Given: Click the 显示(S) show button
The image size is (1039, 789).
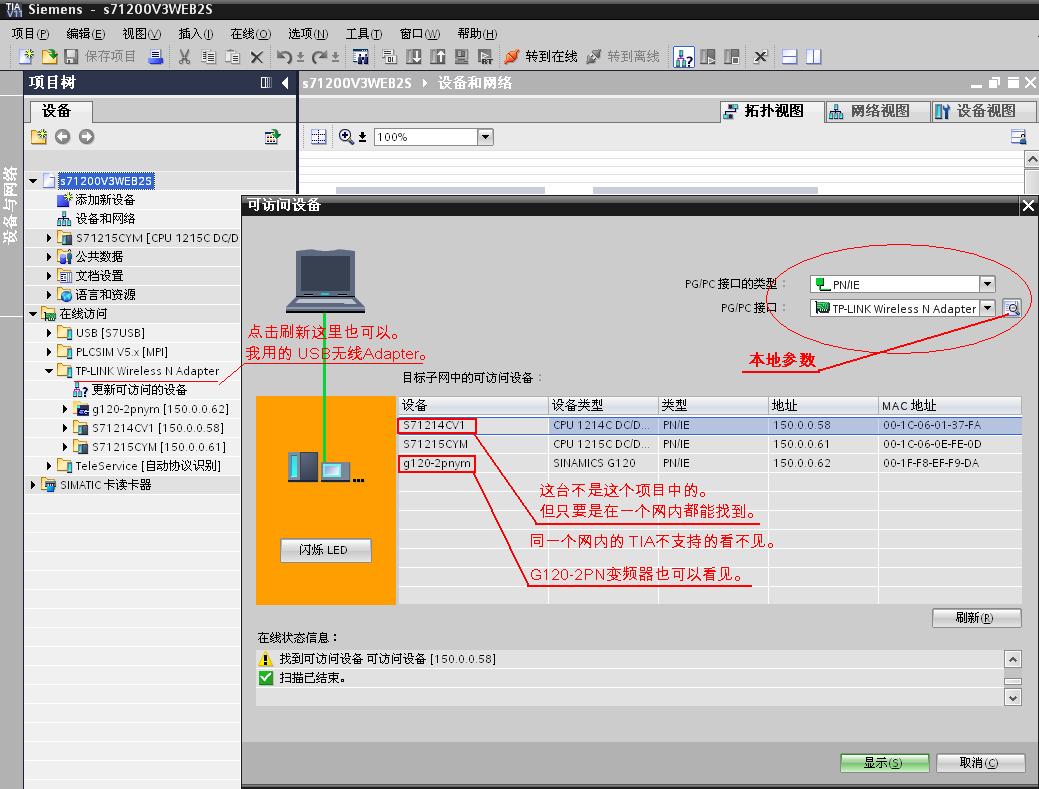Looking at the screenshot, I should pos(884,763).
